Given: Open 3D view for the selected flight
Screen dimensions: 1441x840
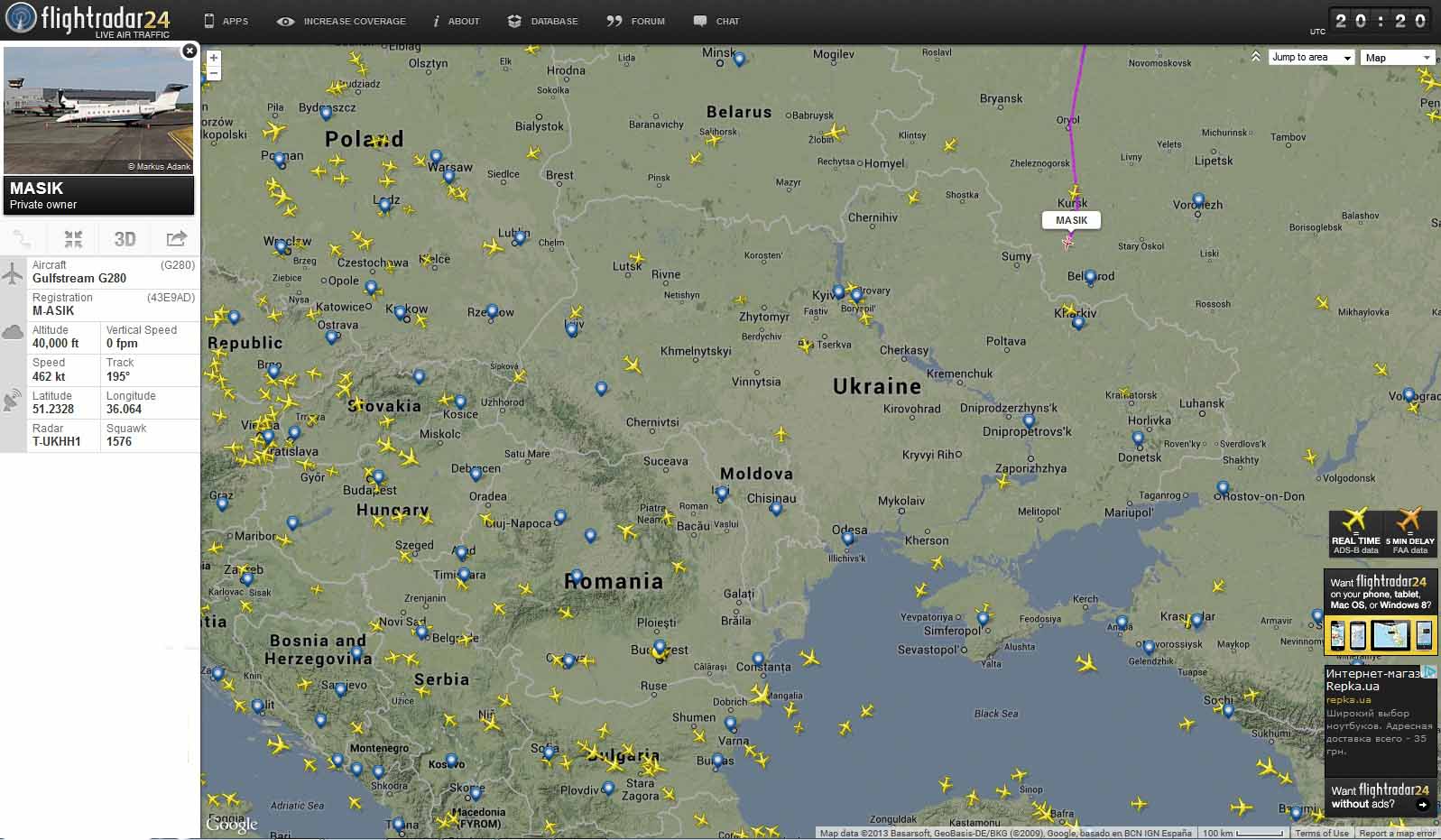Looking at the screenshot, I should coord(125,239).
